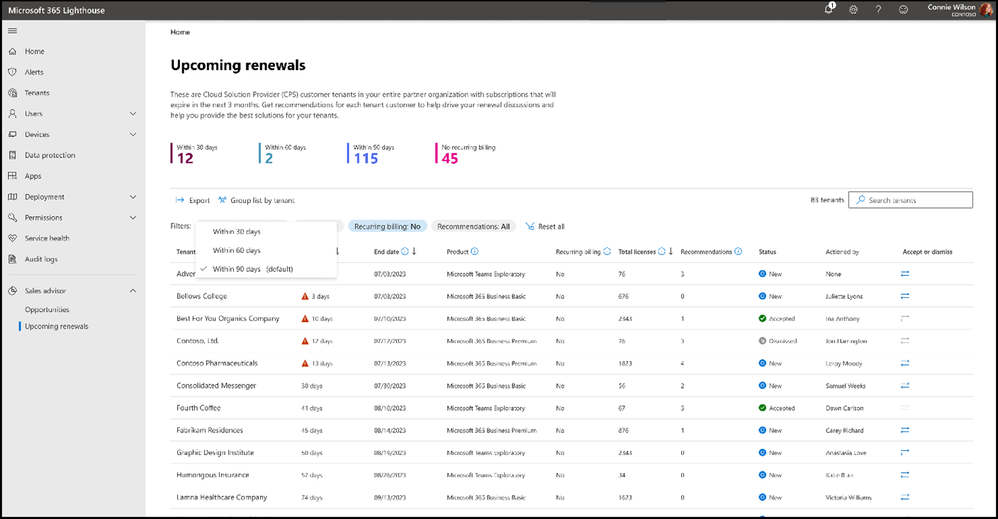998x519 pixels.
Task: Select the No recurring billing count tile
Action: (467, 153)
